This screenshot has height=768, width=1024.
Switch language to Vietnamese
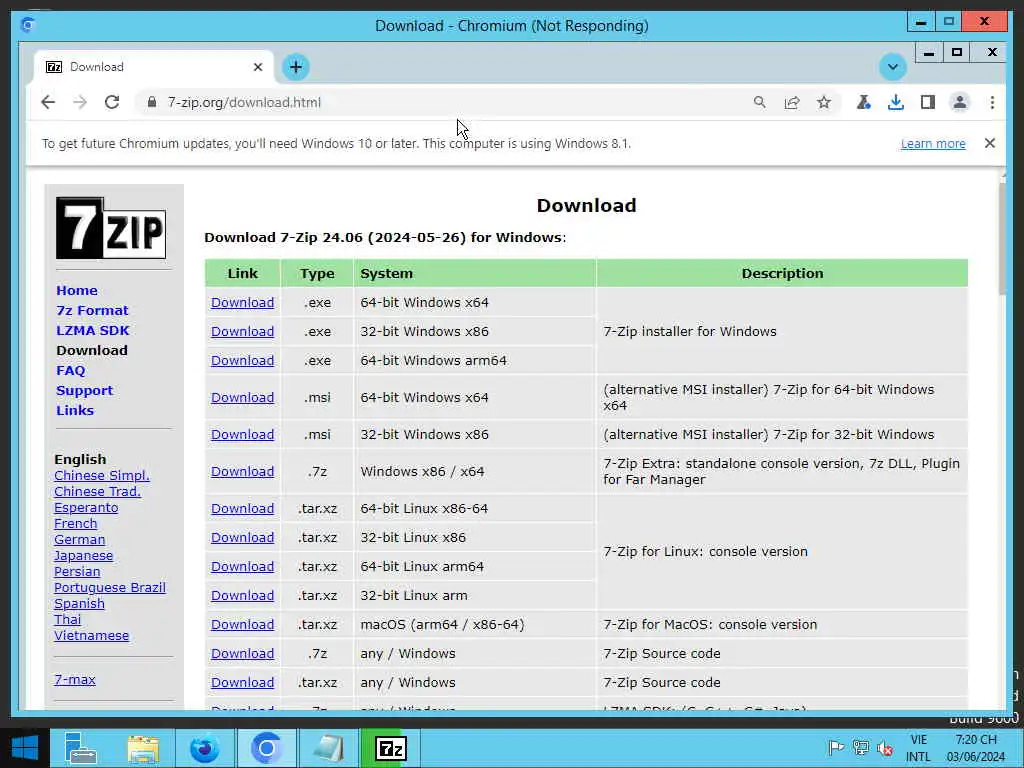(91, 635)
